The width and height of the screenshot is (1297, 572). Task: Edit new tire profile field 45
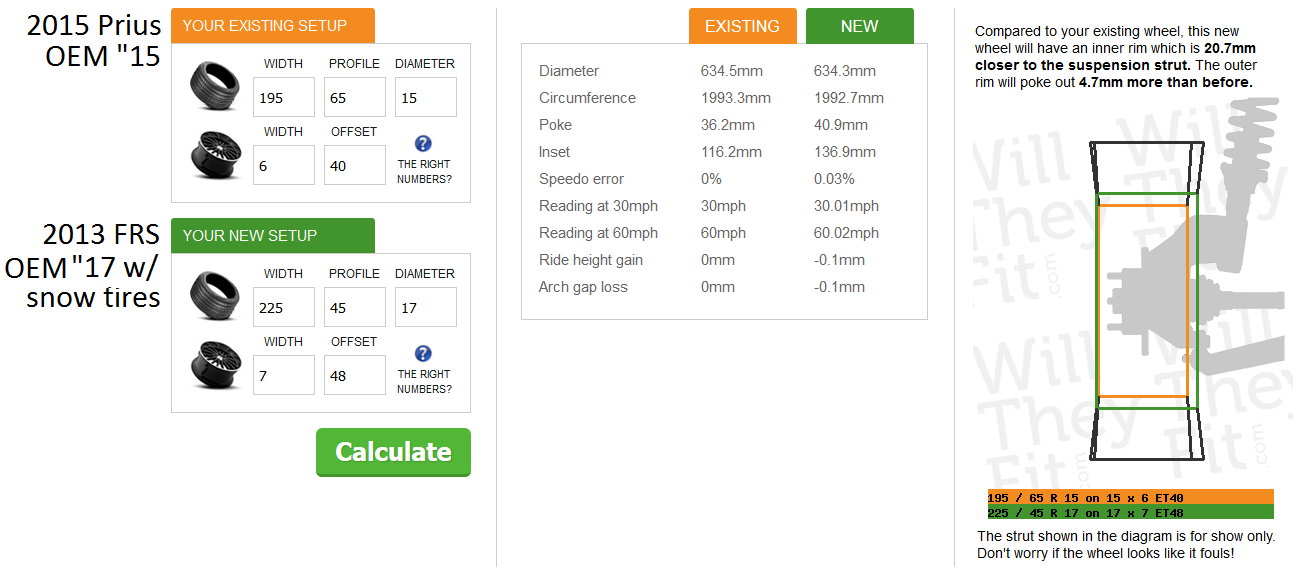355,307
